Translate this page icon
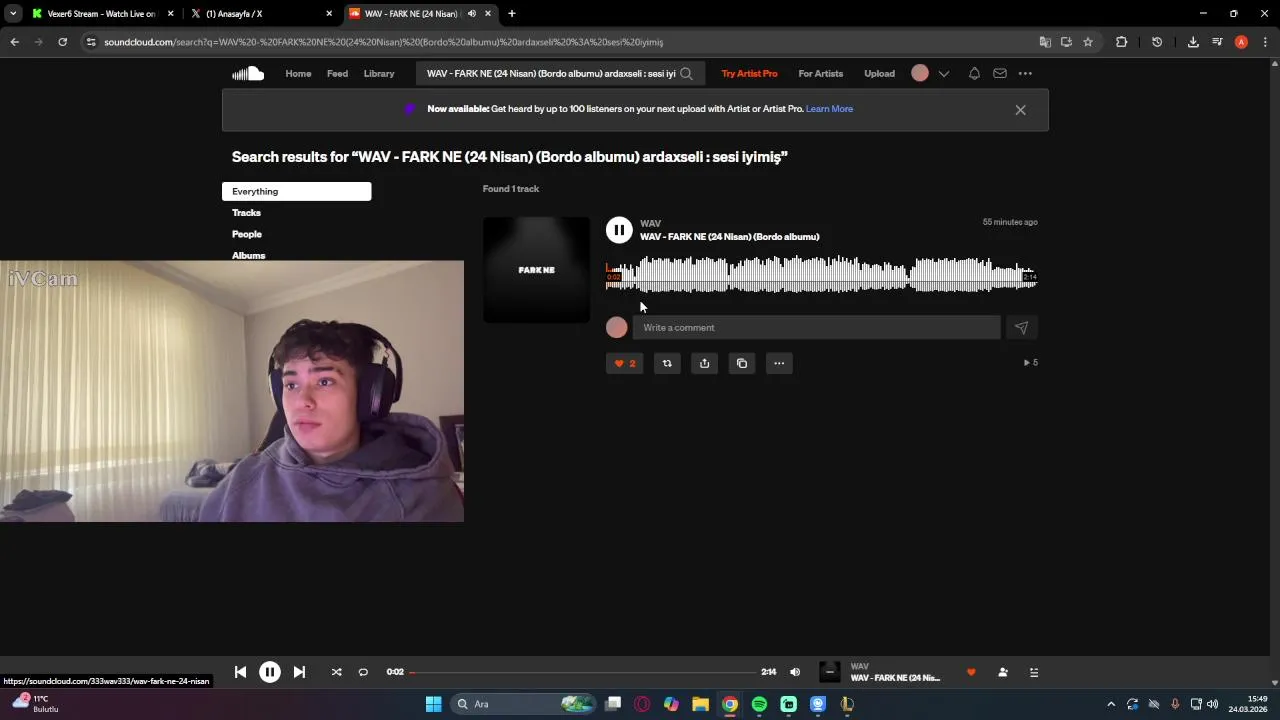The width and height of the screenshot is (1280, 720). point(1045,42)
